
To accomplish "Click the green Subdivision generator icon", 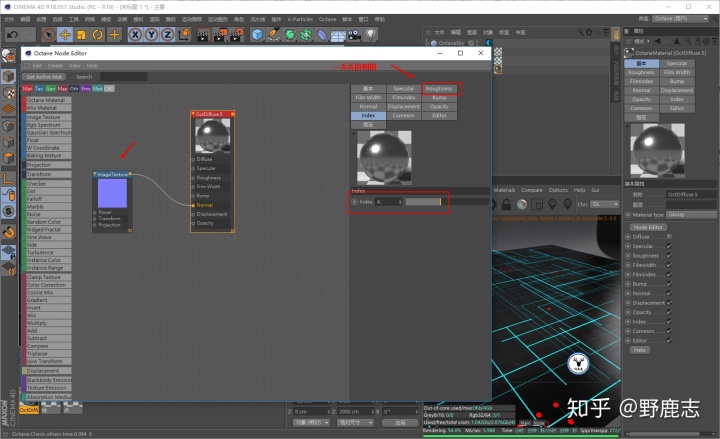I will [x=290, y=34].
